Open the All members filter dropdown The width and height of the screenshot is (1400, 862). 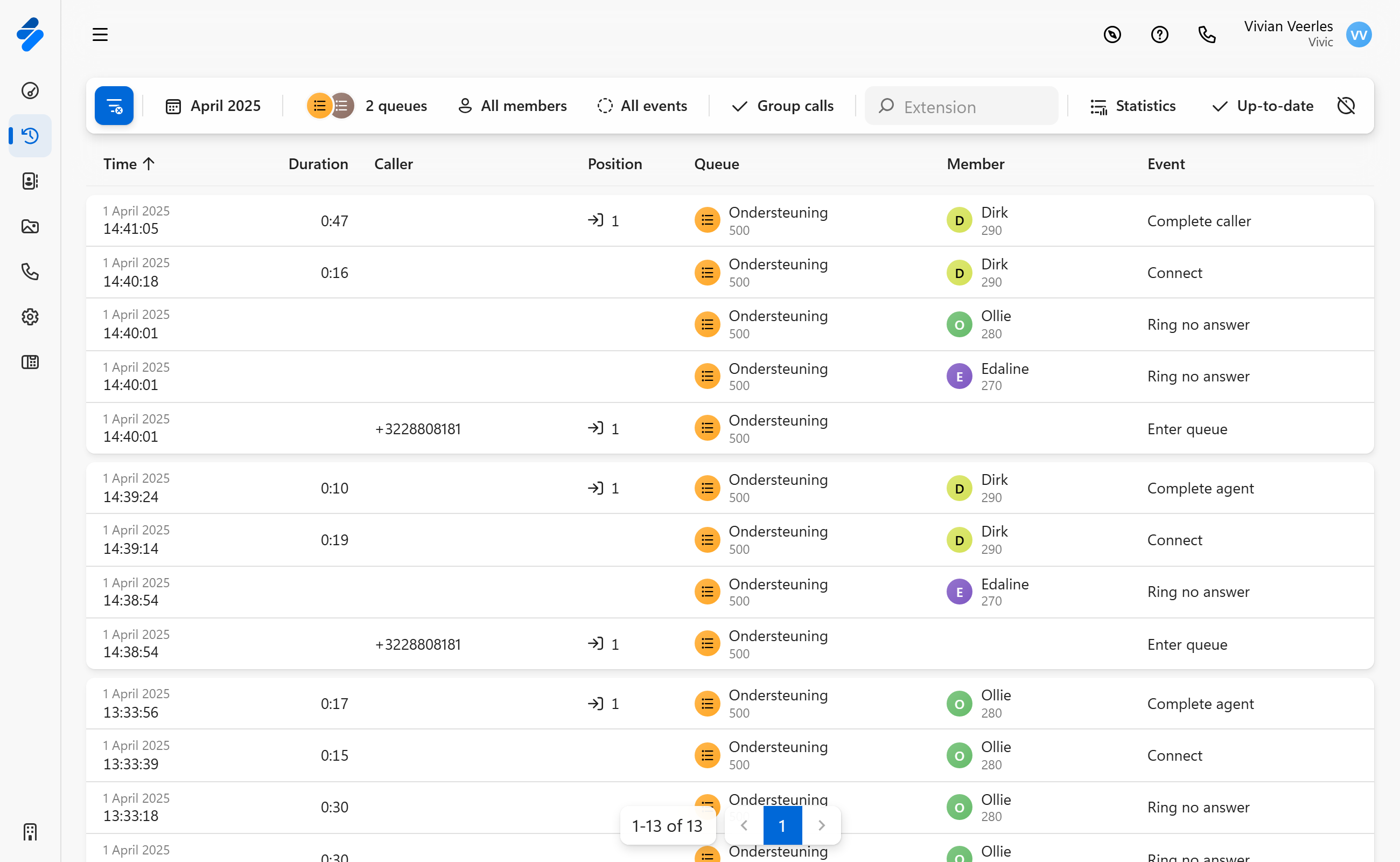[512, 106]
